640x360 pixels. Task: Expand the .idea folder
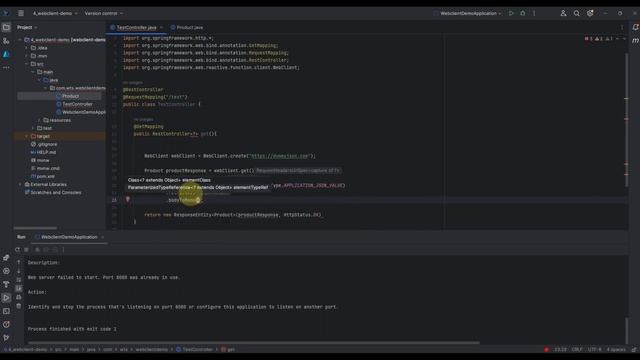pyautogui.click(x=27, y=48)
